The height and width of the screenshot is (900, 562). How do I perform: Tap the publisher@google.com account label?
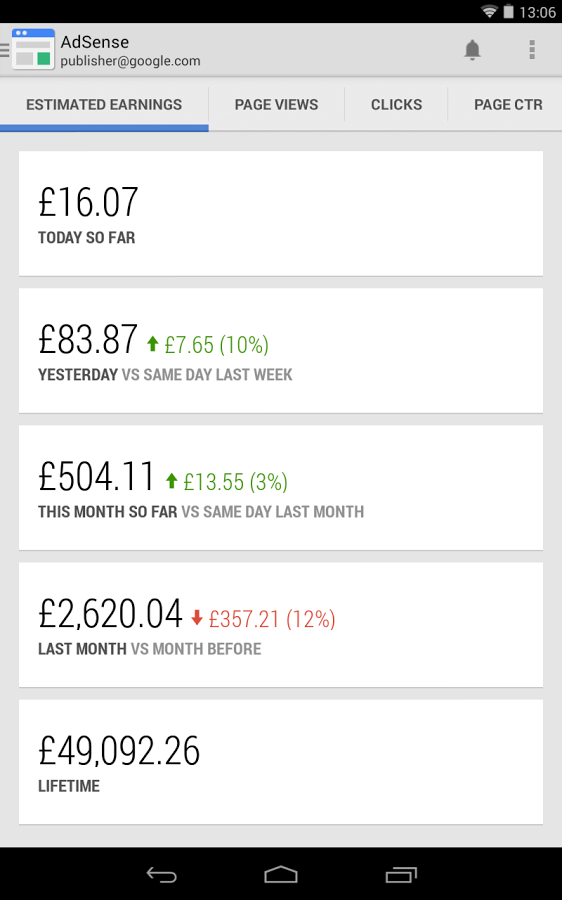coord(130,61)
